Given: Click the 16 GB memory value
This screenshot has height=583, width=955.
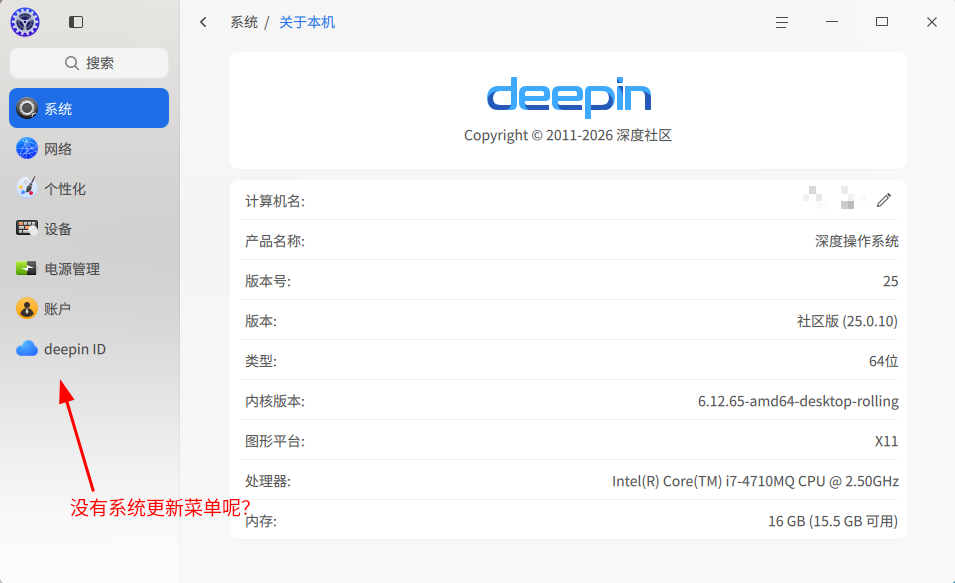Looking at the screenshot, I should 833,521.
